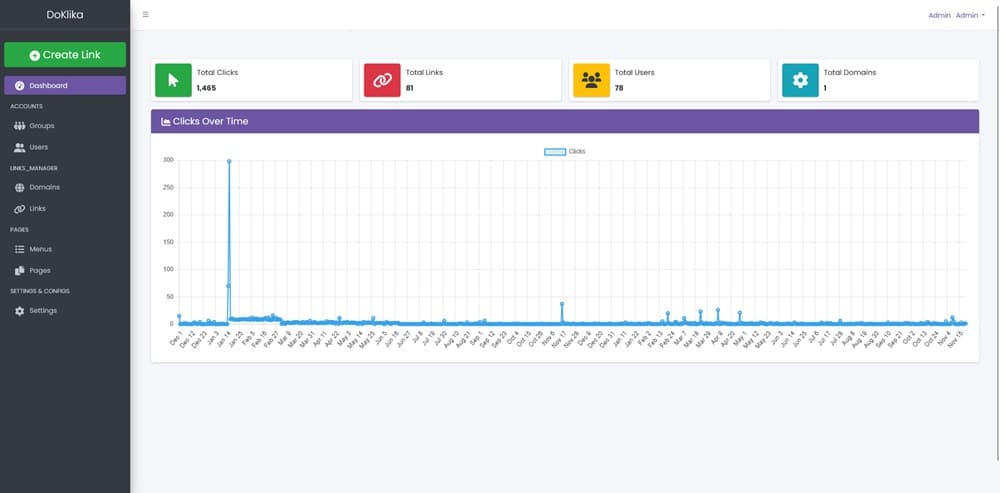Click the teal Total Domains gear icon
Viewport: 1000px width, 493px height.
click(800, 80)
